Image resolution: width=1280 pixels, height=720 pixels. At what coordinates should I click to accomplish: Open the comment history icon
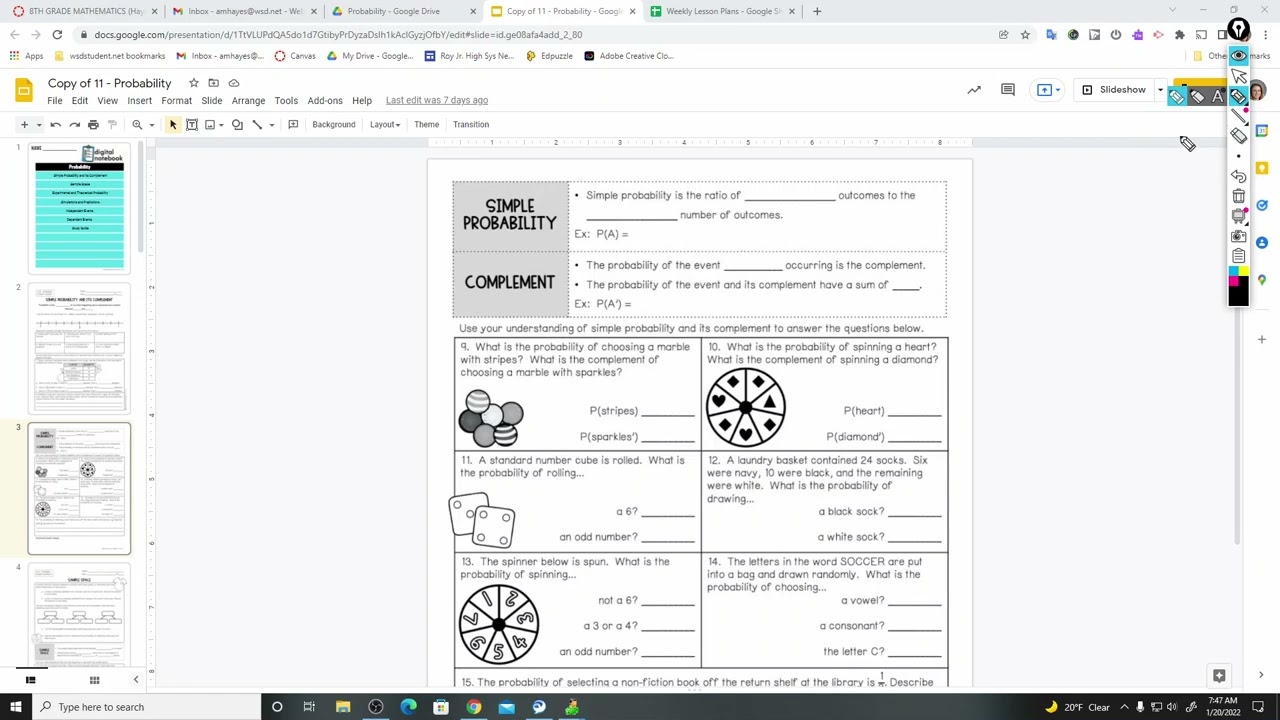(x=1008, y=90)
